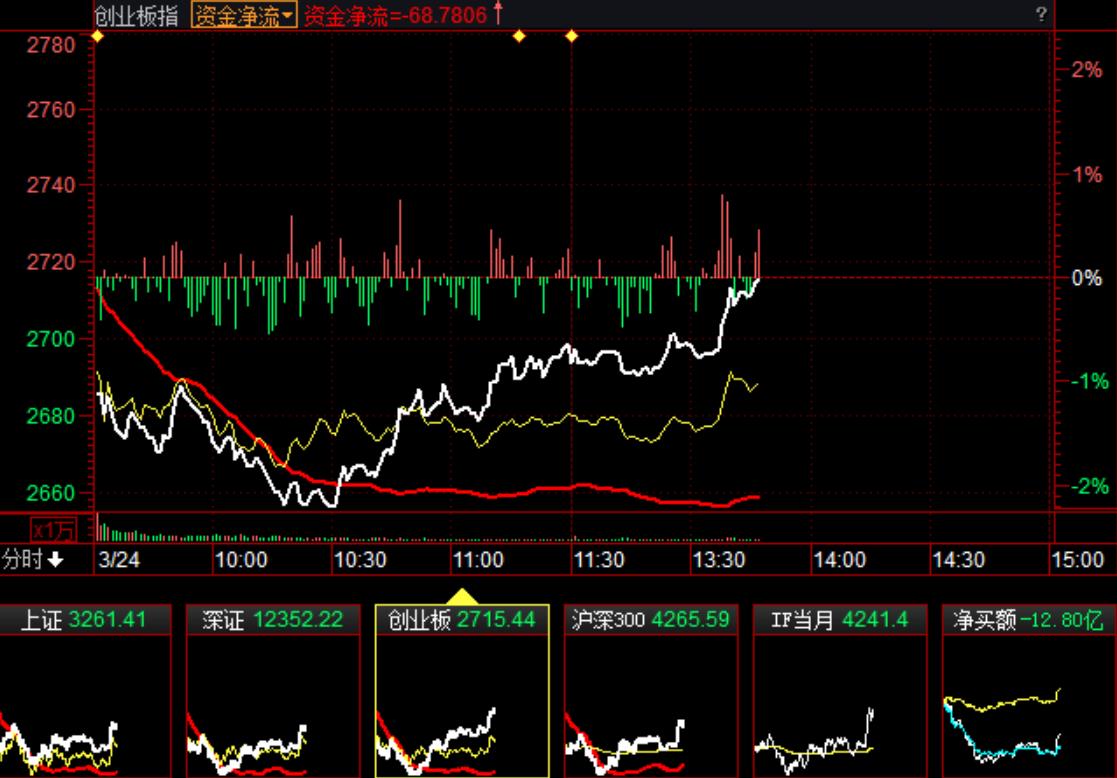
Task: Click the 资金净流=-68.7806 value text
Action: click(395, 15)
